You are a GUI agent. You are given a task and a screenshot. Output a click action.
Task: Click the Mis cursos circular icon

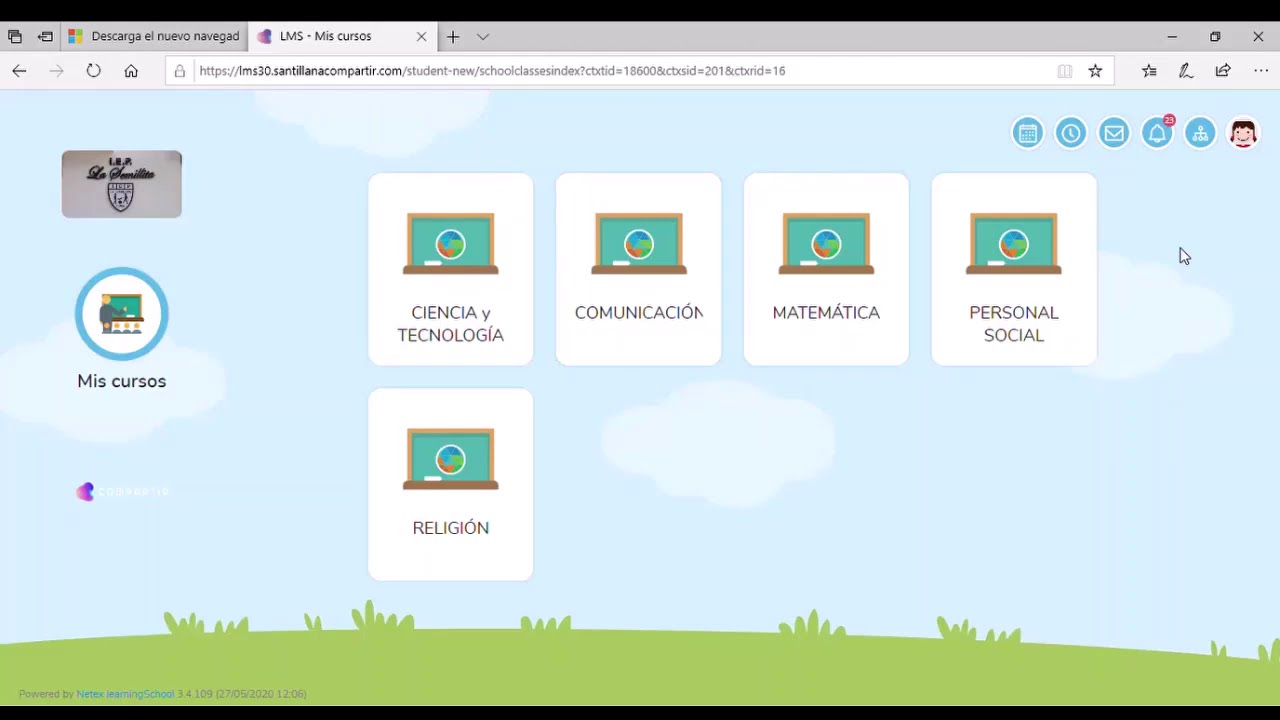click(x=122, y=314)
